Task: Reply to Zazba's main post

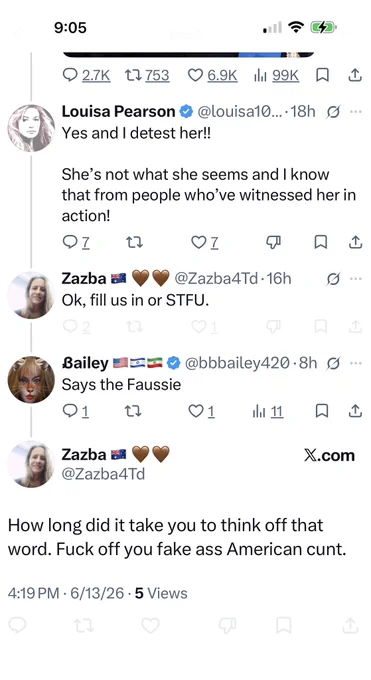Action: click(17, 625)
